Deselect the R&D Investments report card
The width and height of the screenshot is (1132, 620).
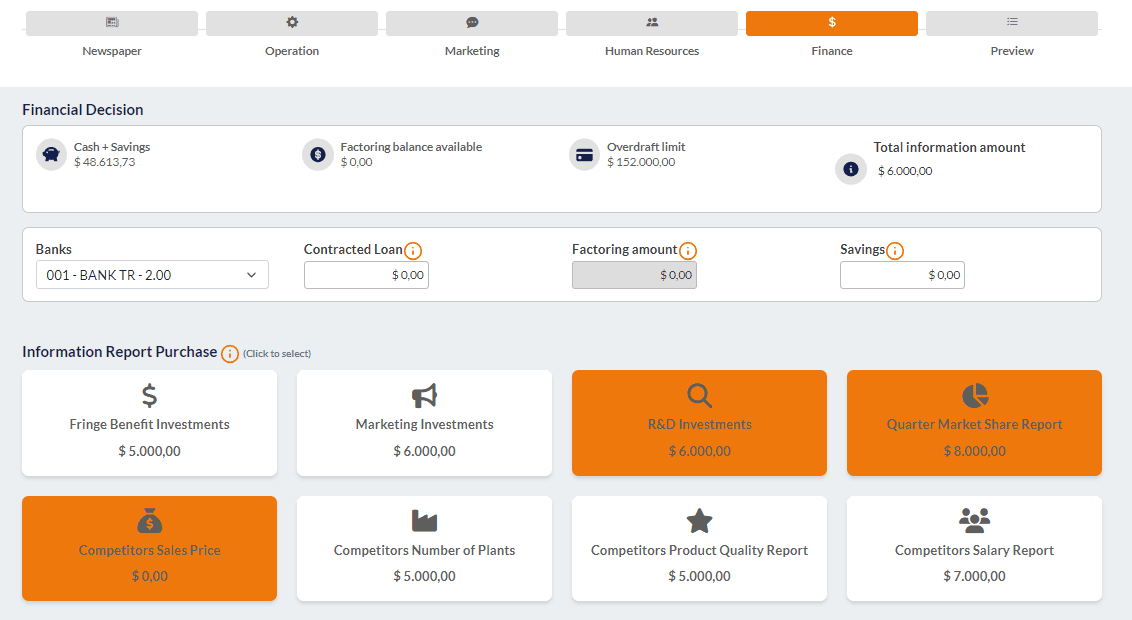pos(699,423)
